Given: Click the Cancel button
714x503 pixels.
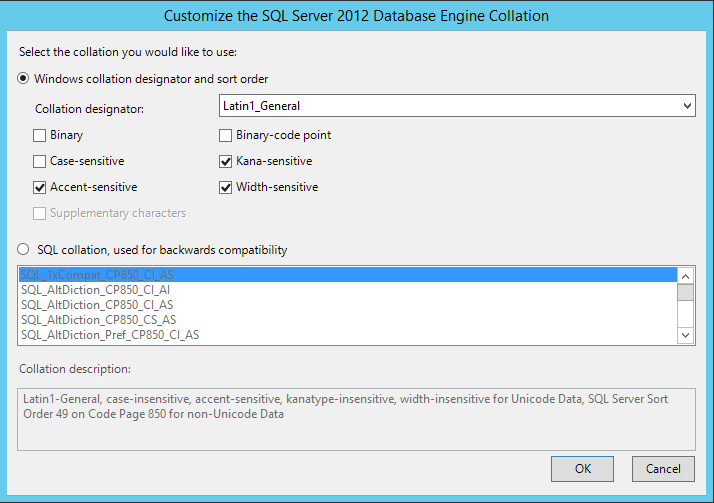Looking at the screenshot, I should pyautogui.click(x=663, y=469).
